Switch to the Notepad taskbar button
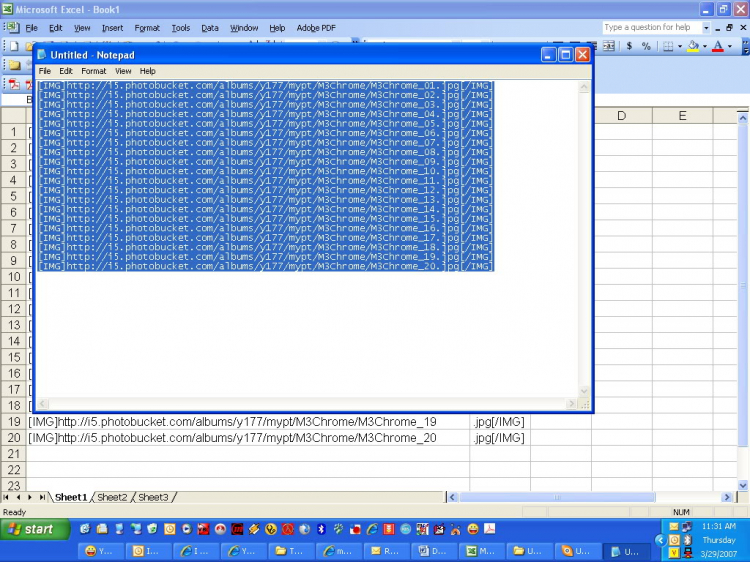 pyautogui.click(x=626, y=551)
